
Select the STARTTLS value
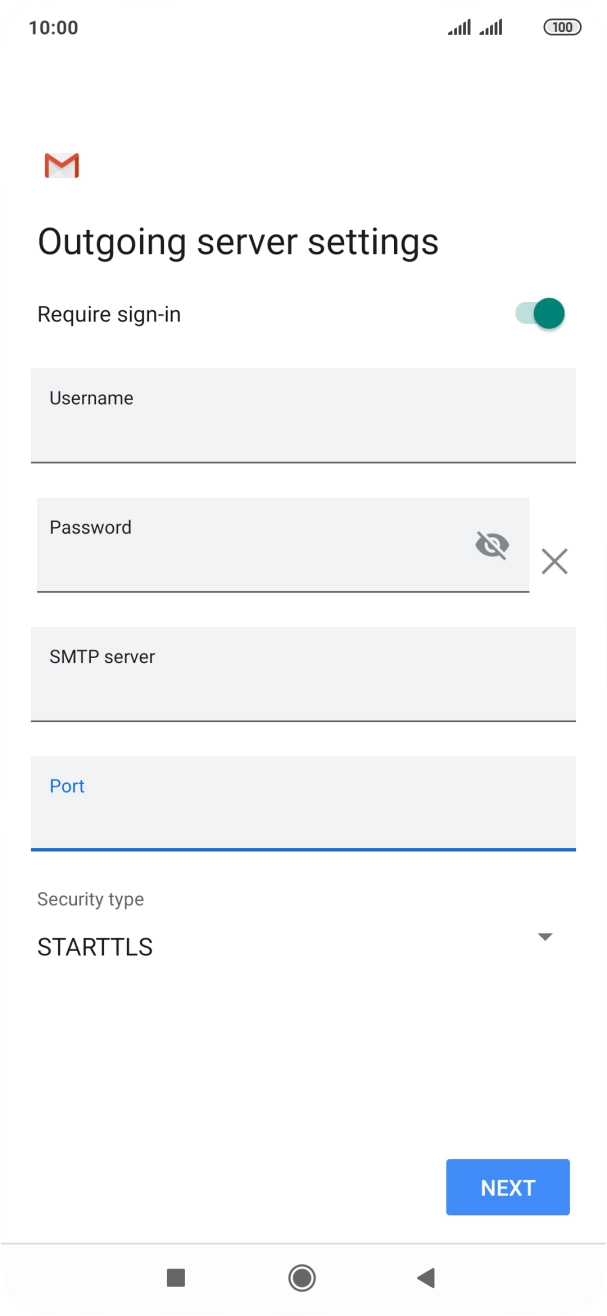point(95,946)
